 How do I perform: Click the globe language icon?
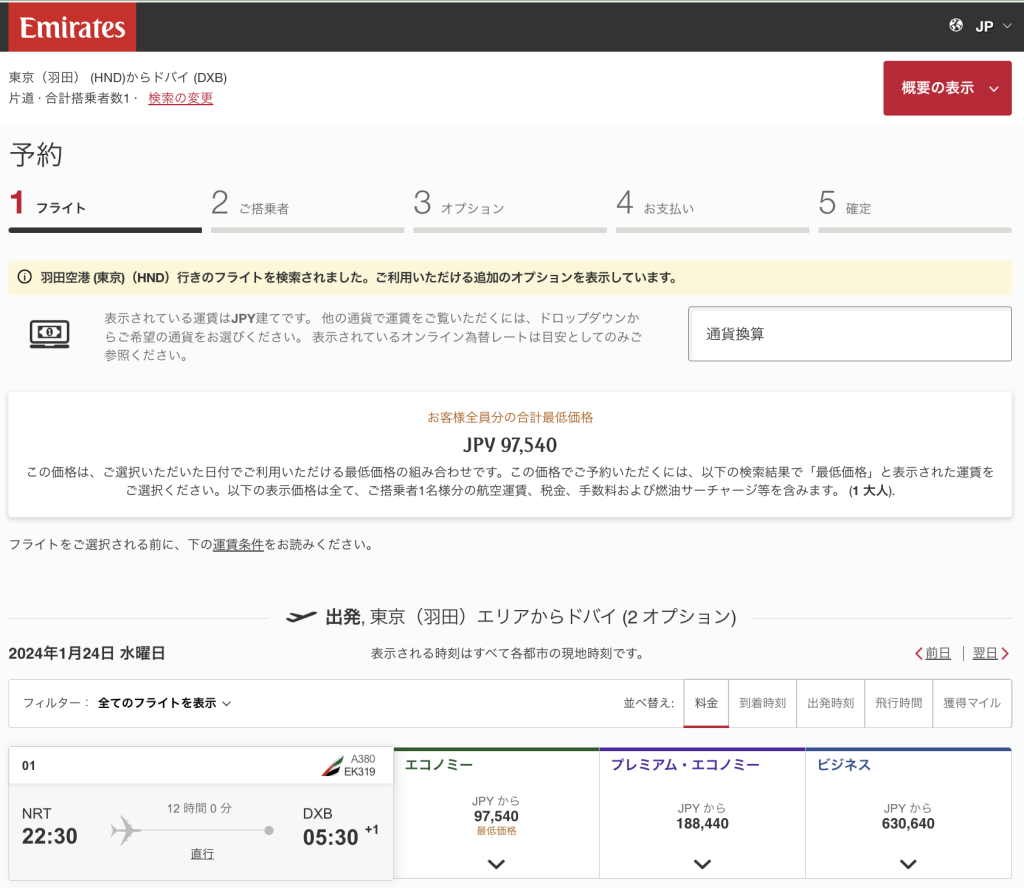[x=956, y=26]
